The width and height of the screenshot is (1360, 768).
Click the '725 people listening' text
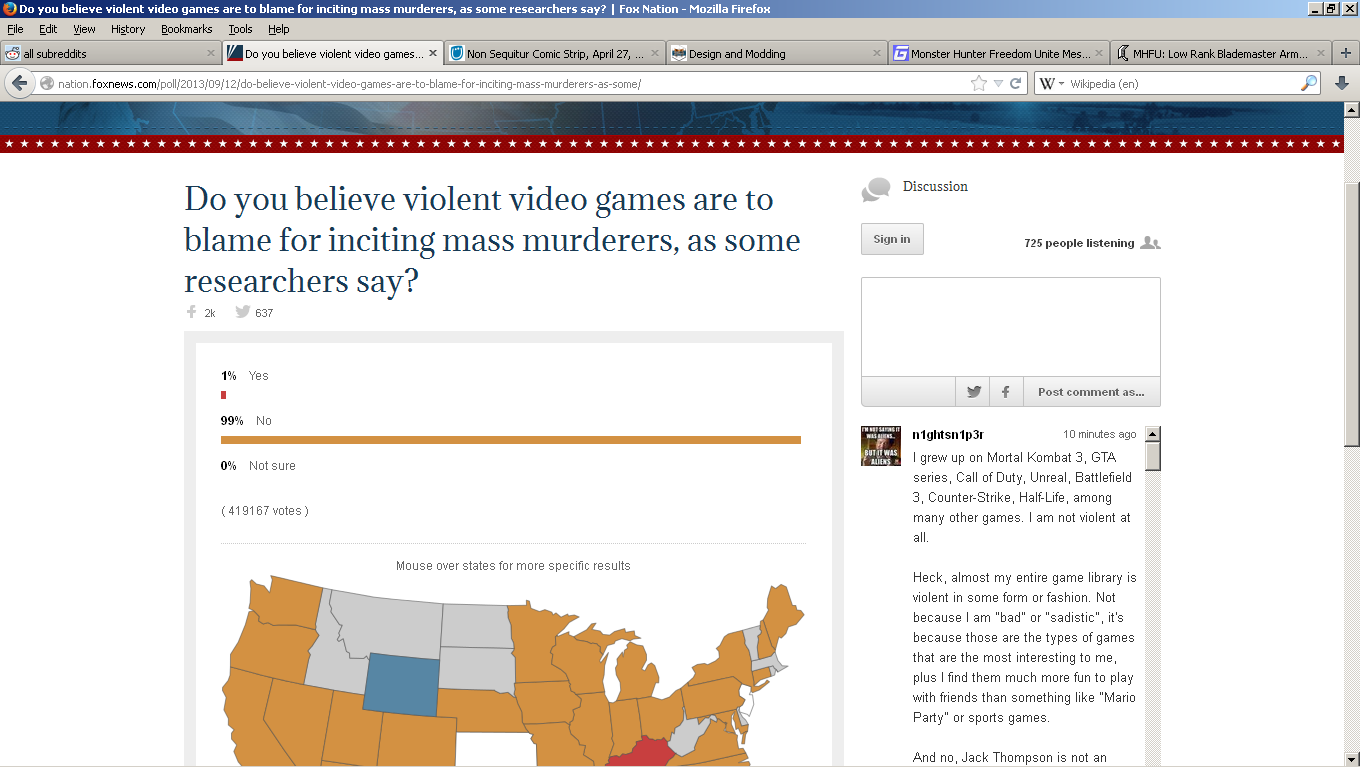[x=1079, y=243]
